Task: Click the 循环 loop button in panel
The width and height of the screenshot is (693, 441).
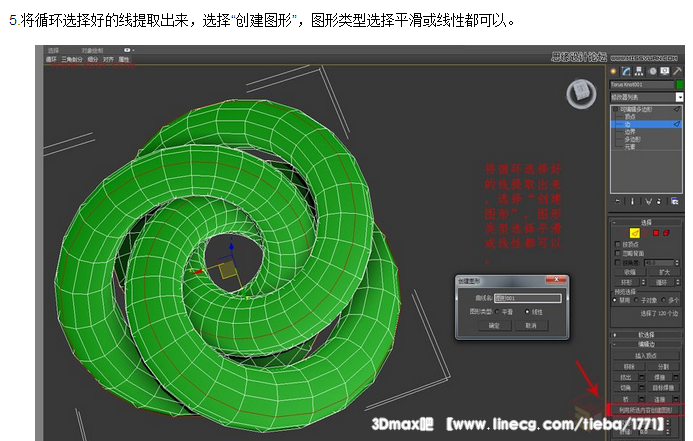Action: pos(661,282)
